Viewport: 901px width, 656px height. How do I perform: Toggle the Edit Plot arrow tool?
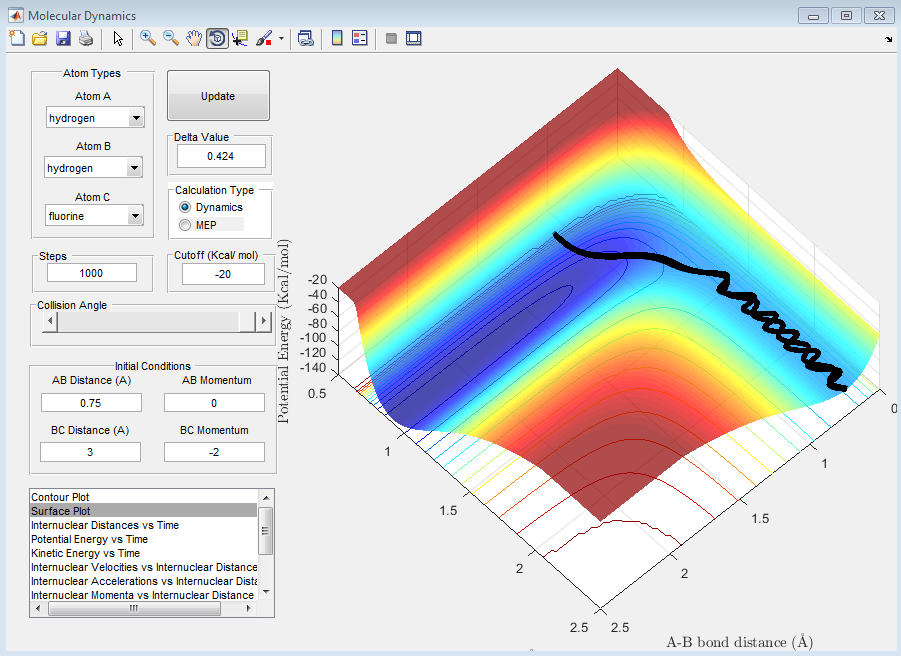(x=118, y=38)
